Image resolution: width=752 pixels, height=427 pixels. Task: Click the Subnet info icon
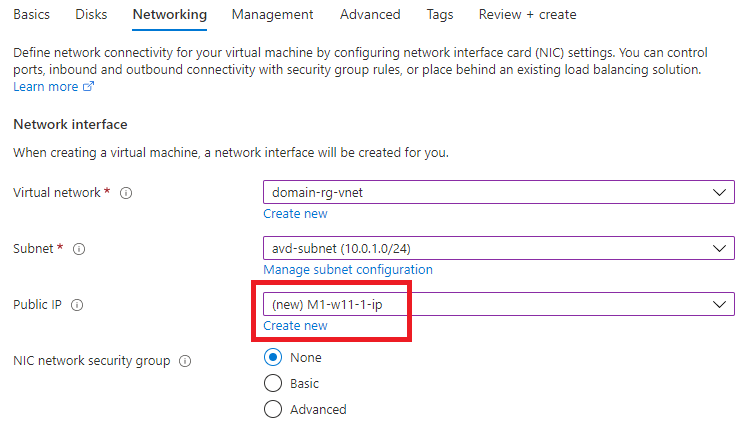79,249
